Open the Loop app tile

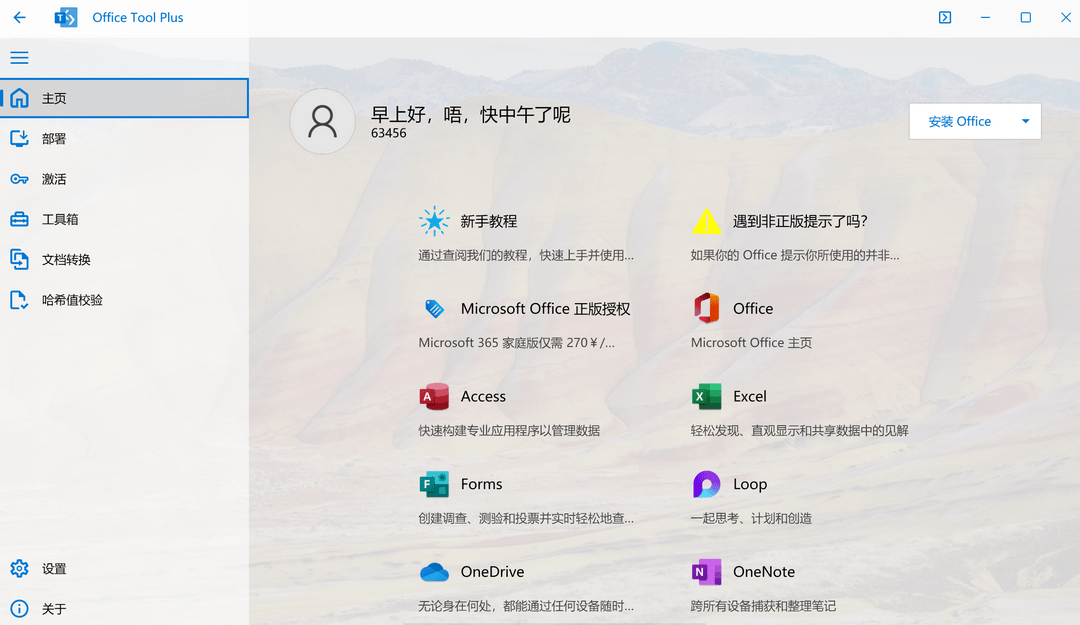pos(748,484)
